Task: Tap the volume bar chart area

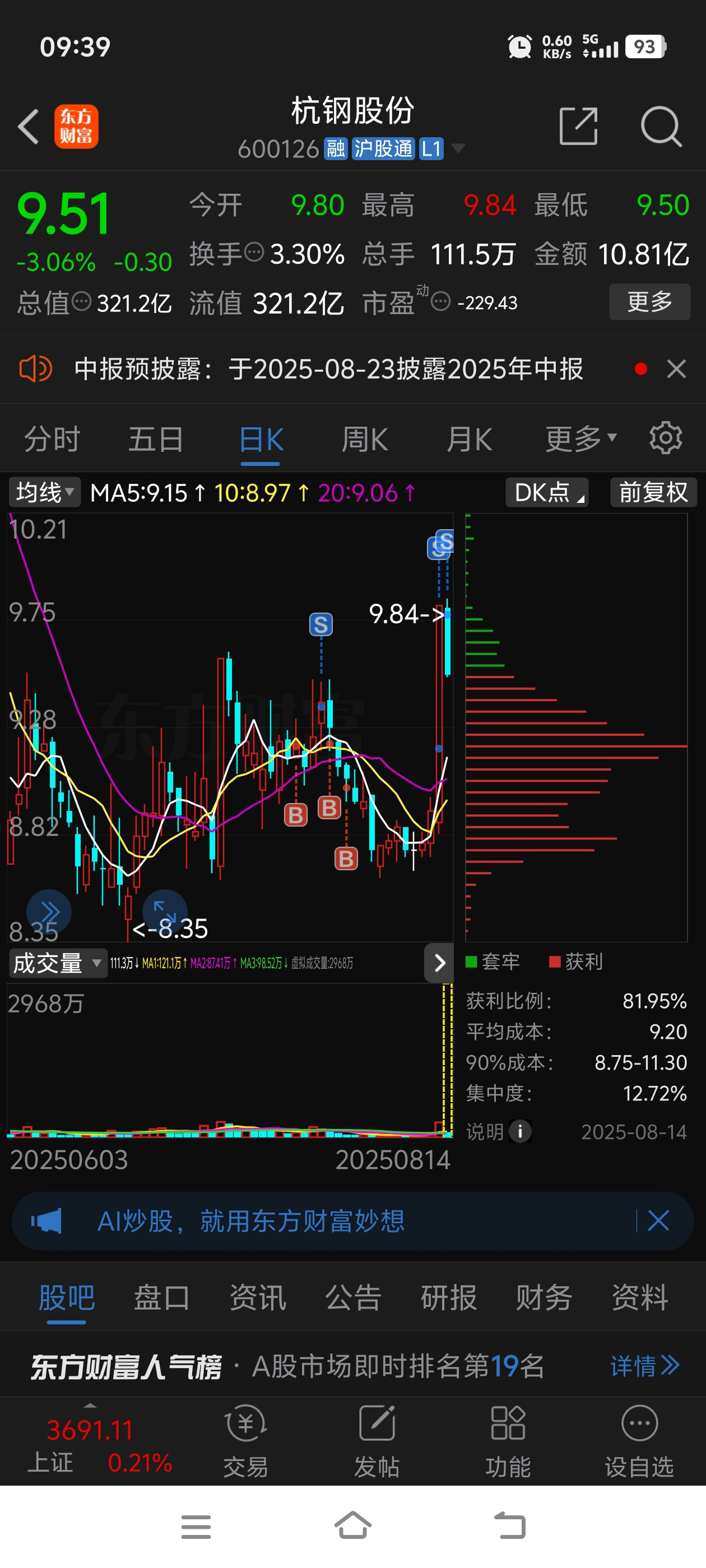Action: click(230, 1060)
